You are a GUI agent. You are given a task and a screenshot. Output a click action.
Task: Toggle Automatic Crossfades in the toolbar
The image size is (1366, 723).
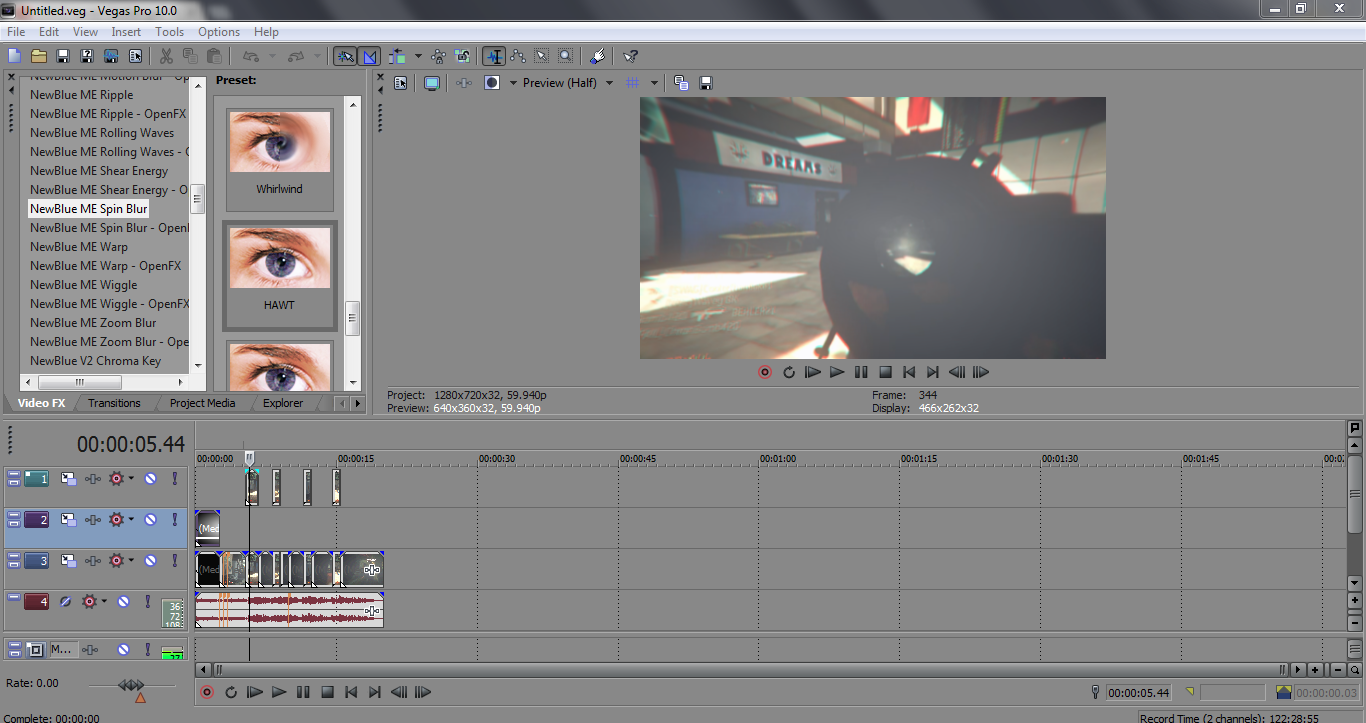369,56
